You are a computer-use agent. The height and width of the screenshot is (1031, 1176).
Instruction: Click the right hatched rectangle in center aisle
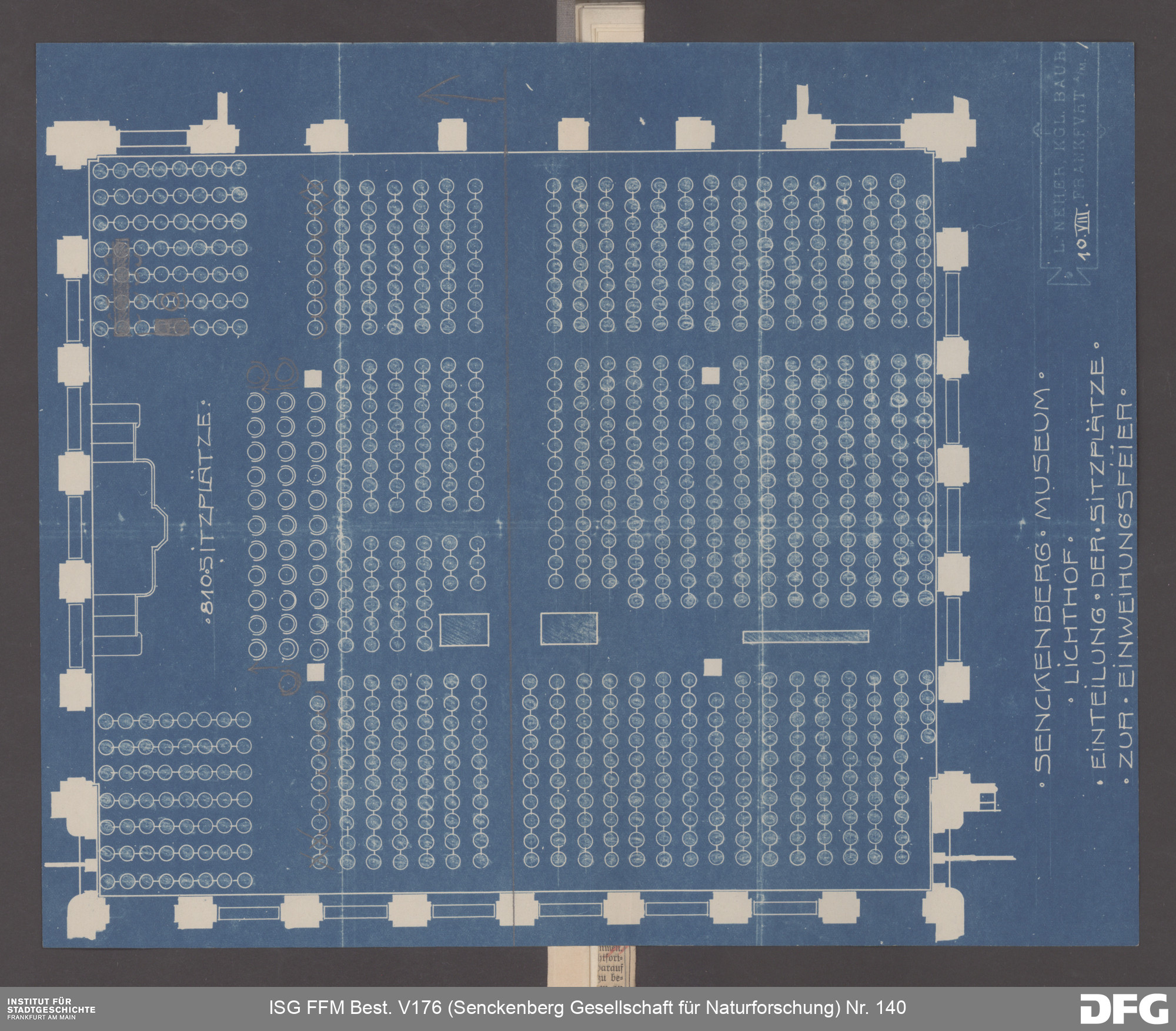coord(569,628)
